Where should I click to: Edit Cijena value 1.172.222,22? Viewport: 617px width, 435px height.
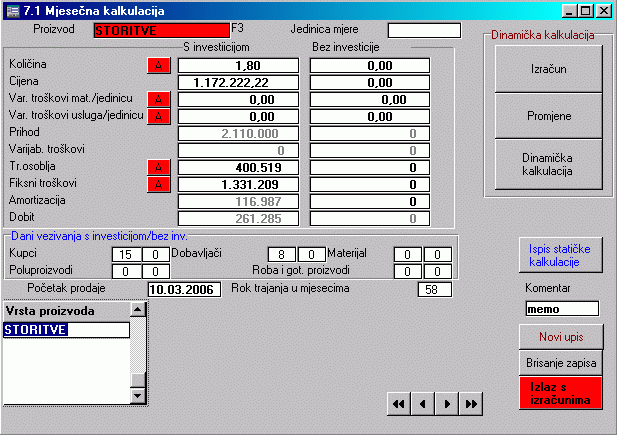pyautogui.click(x=238, y=83)
